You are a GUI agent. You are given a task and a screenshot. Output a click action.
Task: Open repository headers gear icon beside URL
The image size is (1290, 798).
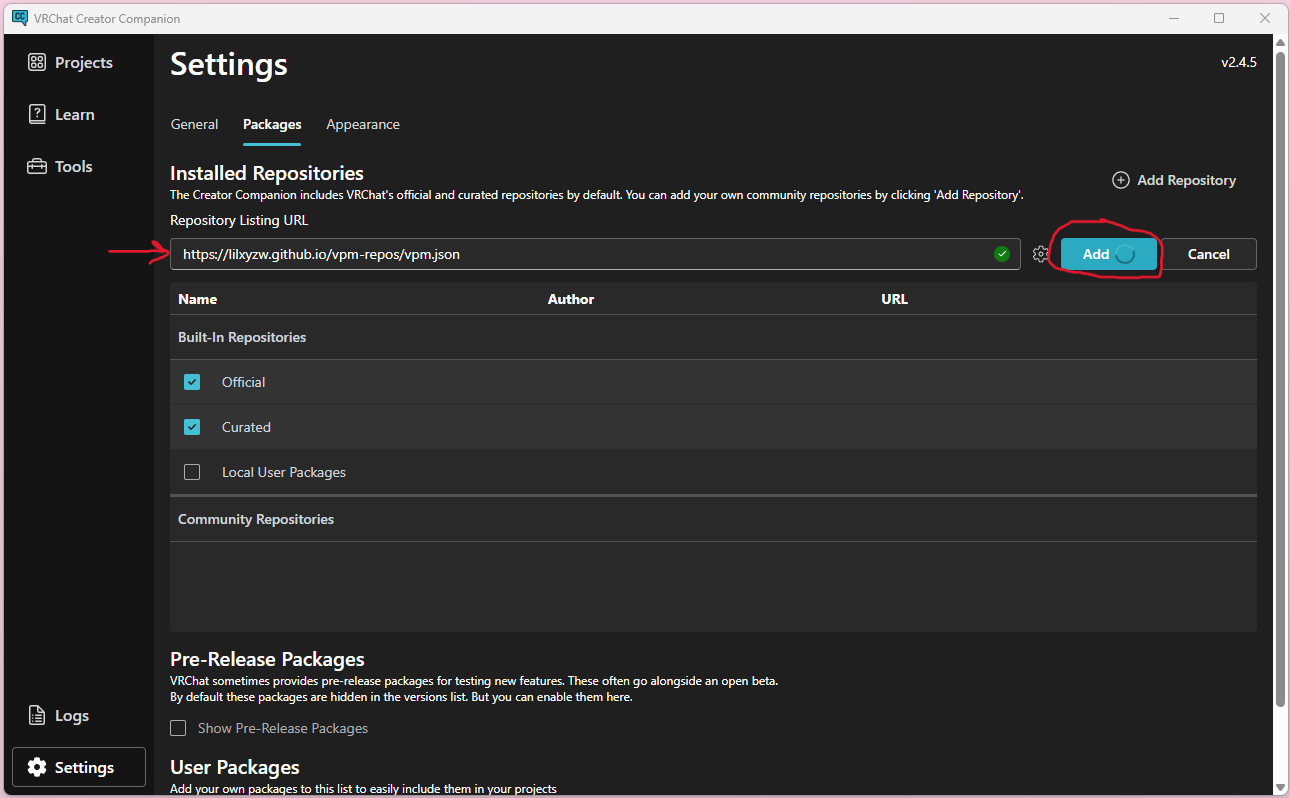click(x=1041, y=254)
